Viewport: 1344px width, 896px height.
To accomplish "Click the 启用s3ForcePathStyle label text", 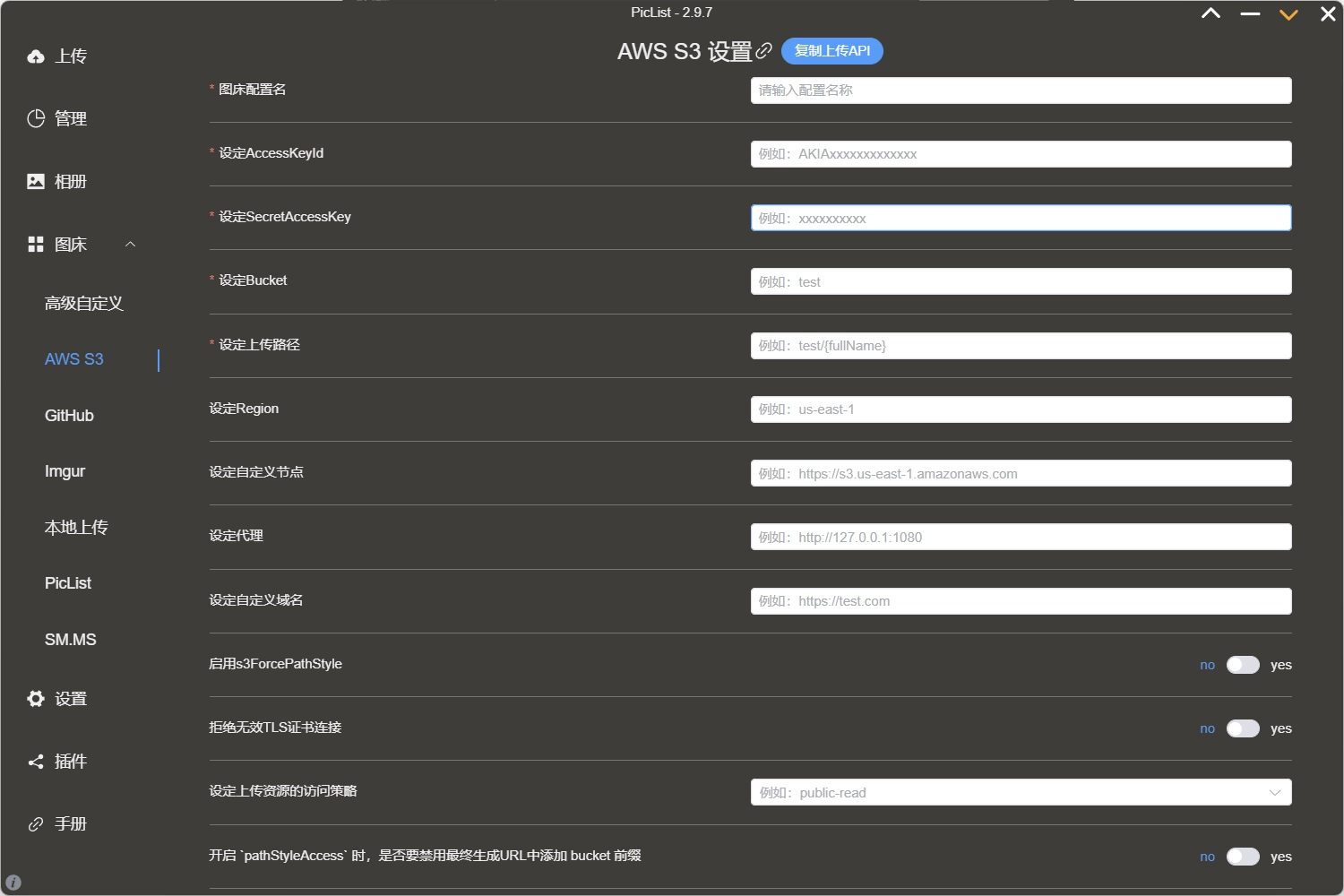I will coord(275,664).
